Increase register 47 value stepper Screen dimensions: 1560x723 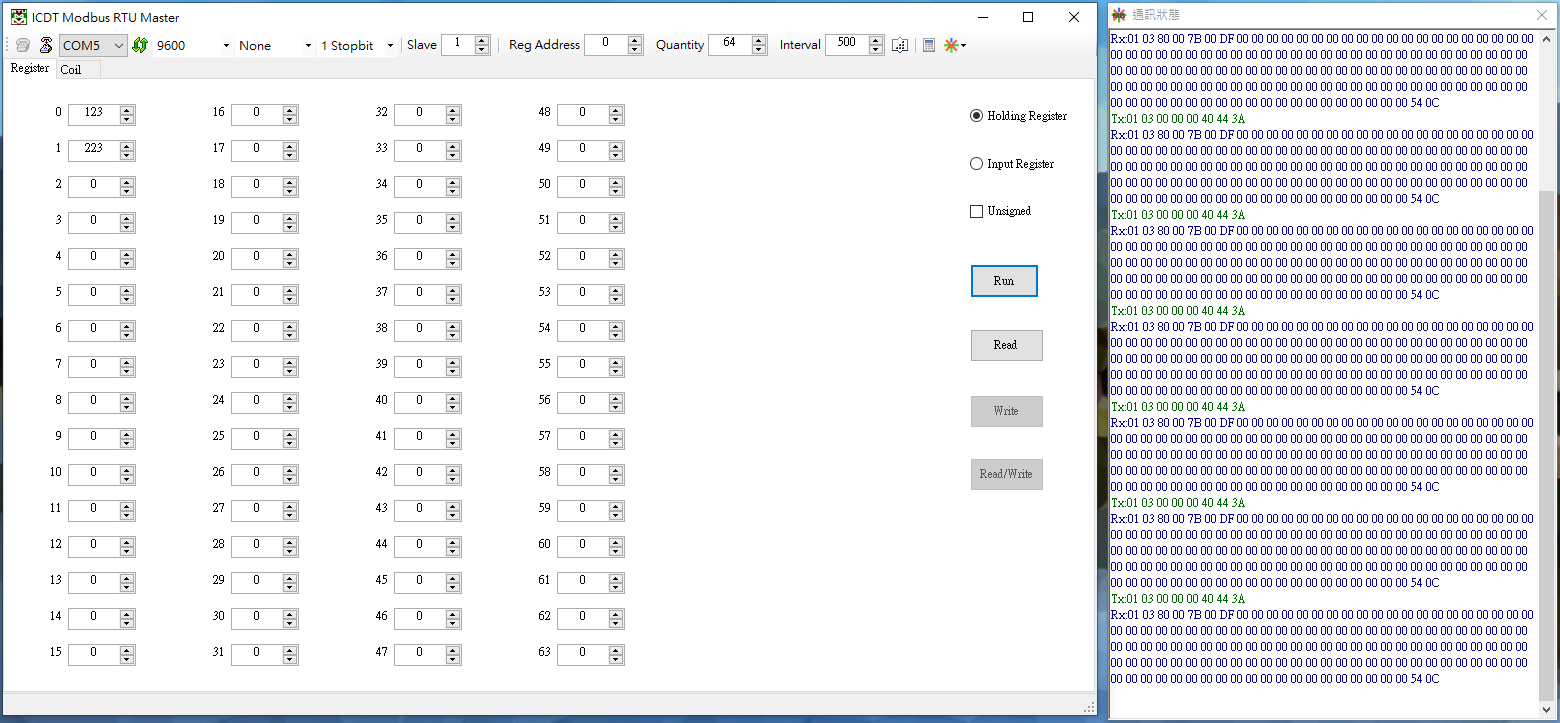click(453, 649)
